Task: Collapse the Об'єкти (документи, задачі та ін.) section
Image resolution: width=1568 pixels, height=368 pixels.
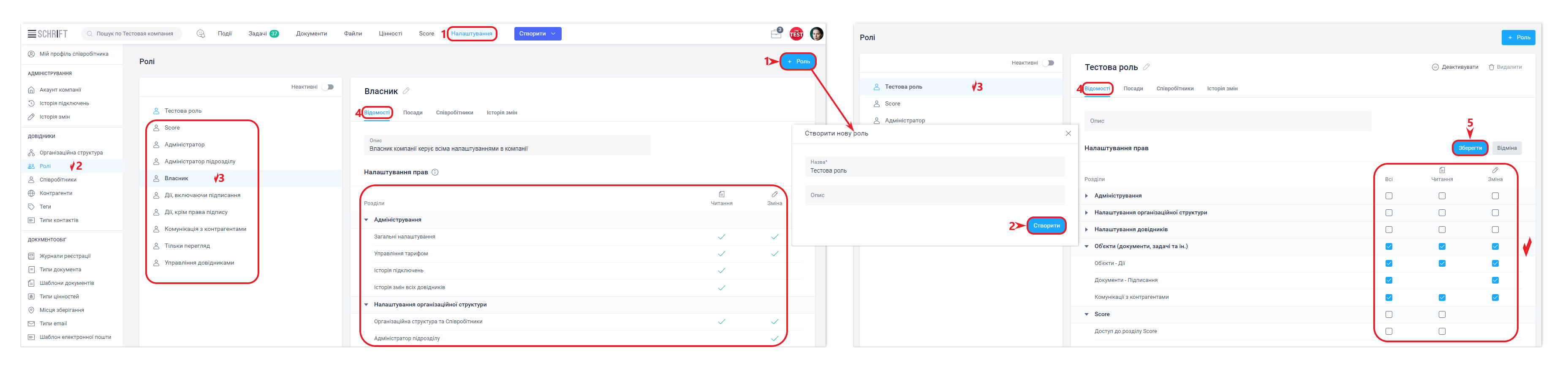Action: pos(1087,246)
